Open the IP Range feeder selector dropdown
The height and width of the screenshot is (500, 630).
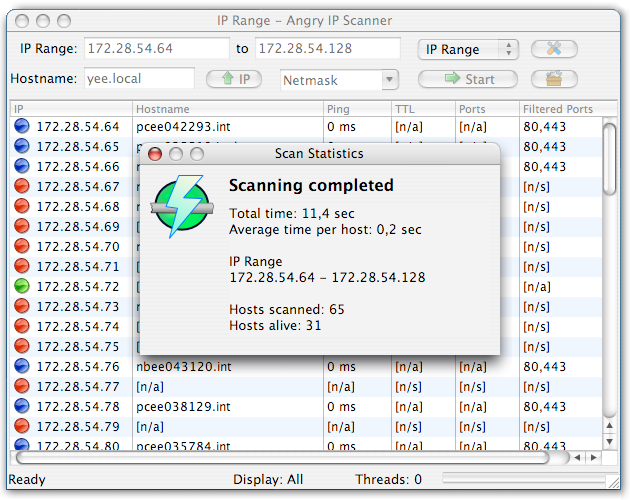tap(468, 49)
